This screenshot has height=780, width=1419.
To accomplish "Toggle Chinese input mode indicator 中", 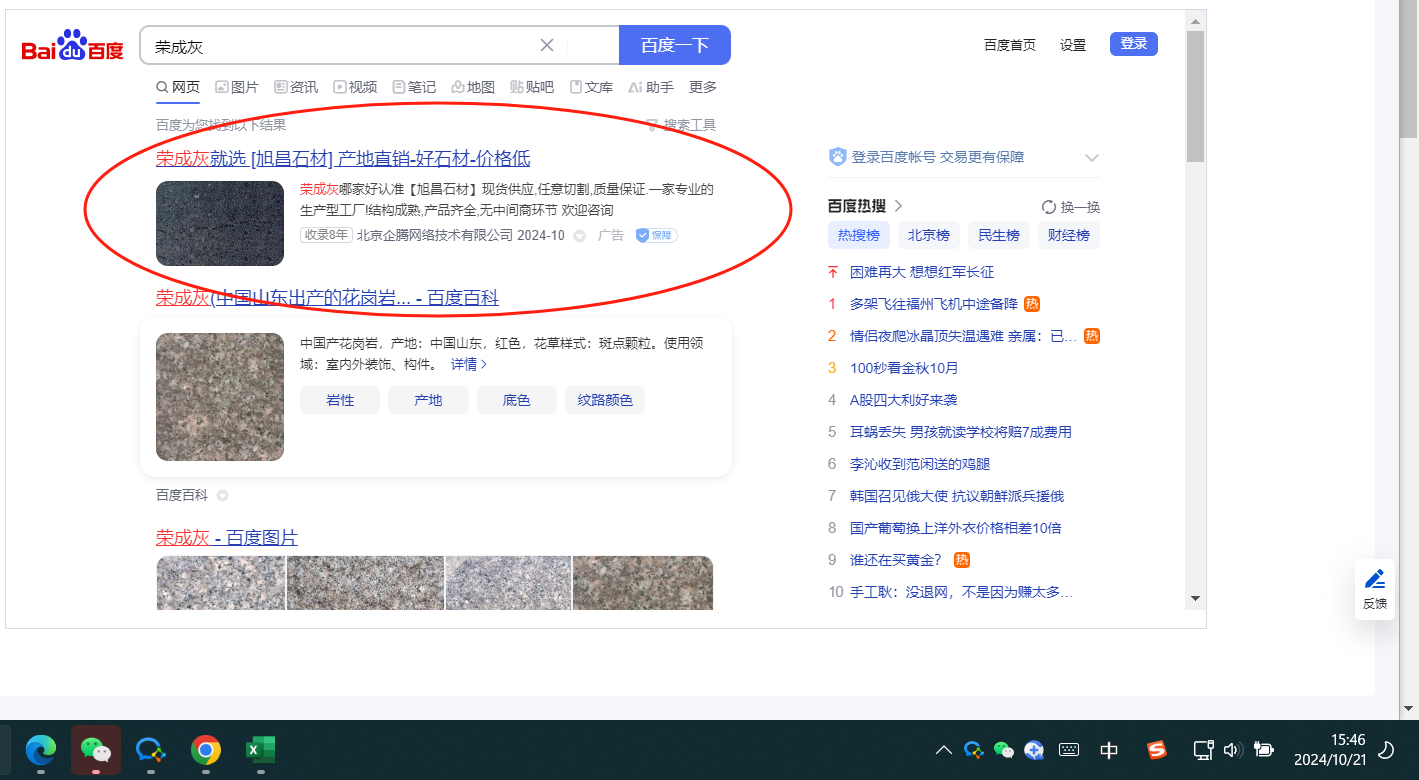I will 1109,750.
